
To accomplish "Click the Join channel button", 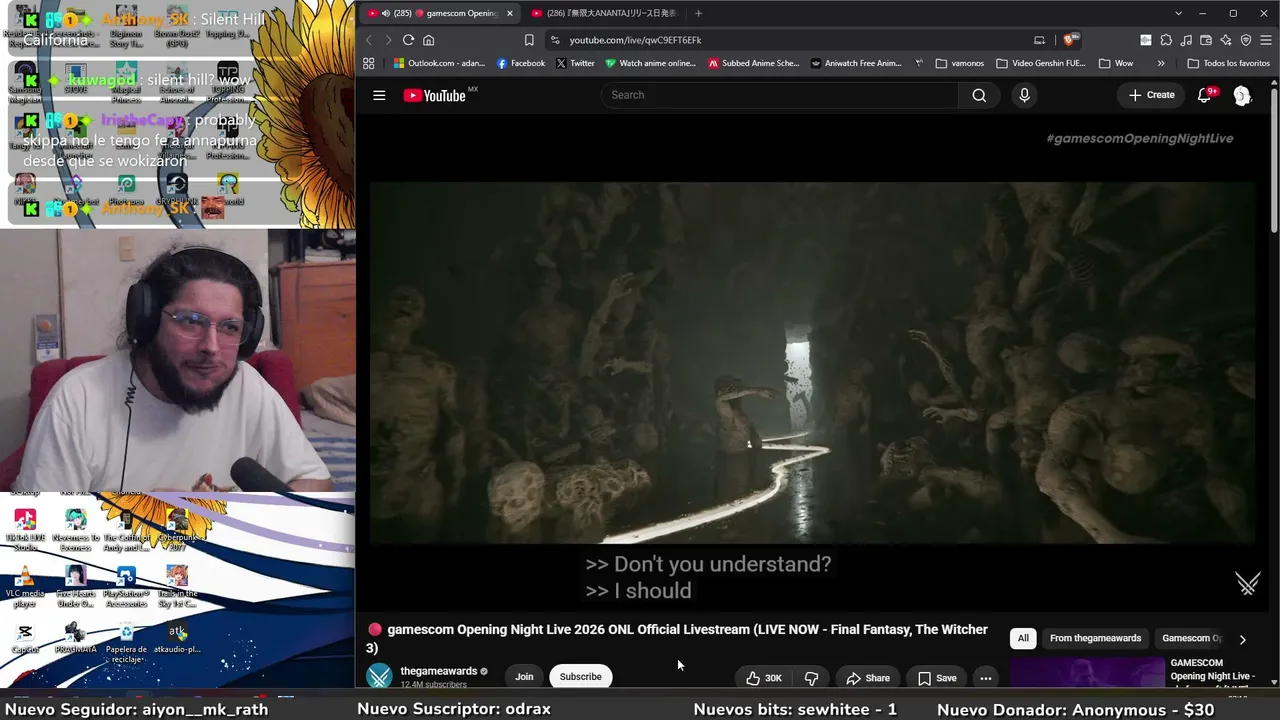I will (524, 677).
